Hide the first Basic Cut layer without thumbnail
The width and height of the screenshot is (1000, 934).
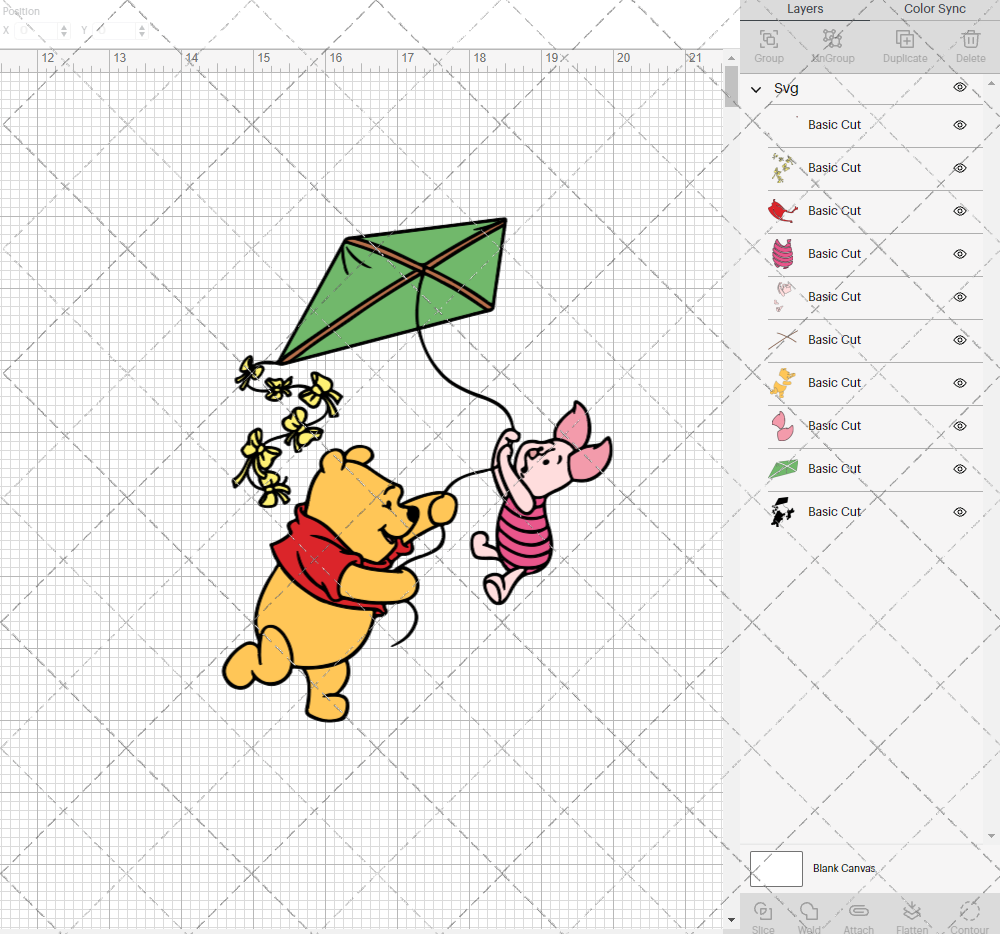coord(960,125)
